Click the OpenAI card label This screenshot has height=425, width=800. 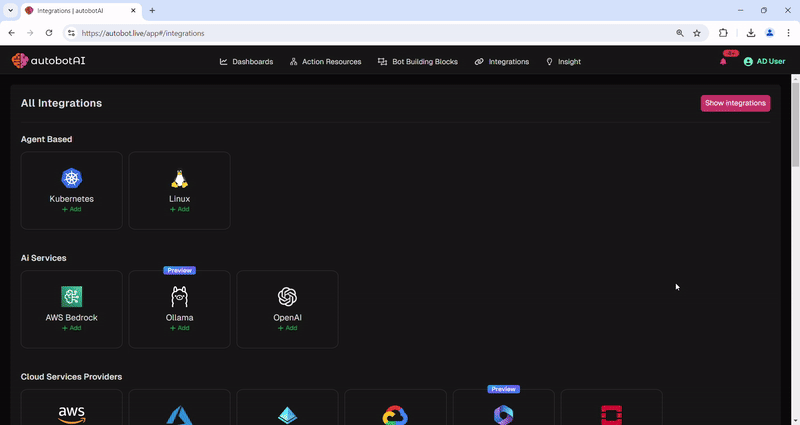point(287,318)
